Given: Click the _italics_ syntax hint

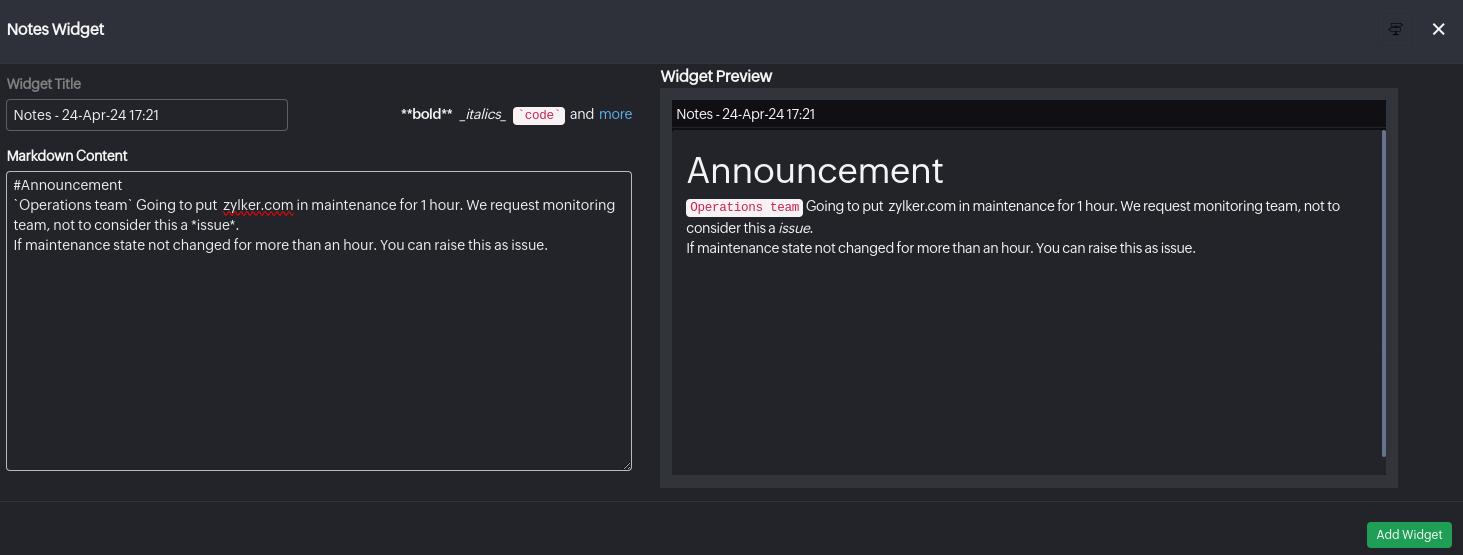Looking at the screenshot, I should click(x=482, y=115).
